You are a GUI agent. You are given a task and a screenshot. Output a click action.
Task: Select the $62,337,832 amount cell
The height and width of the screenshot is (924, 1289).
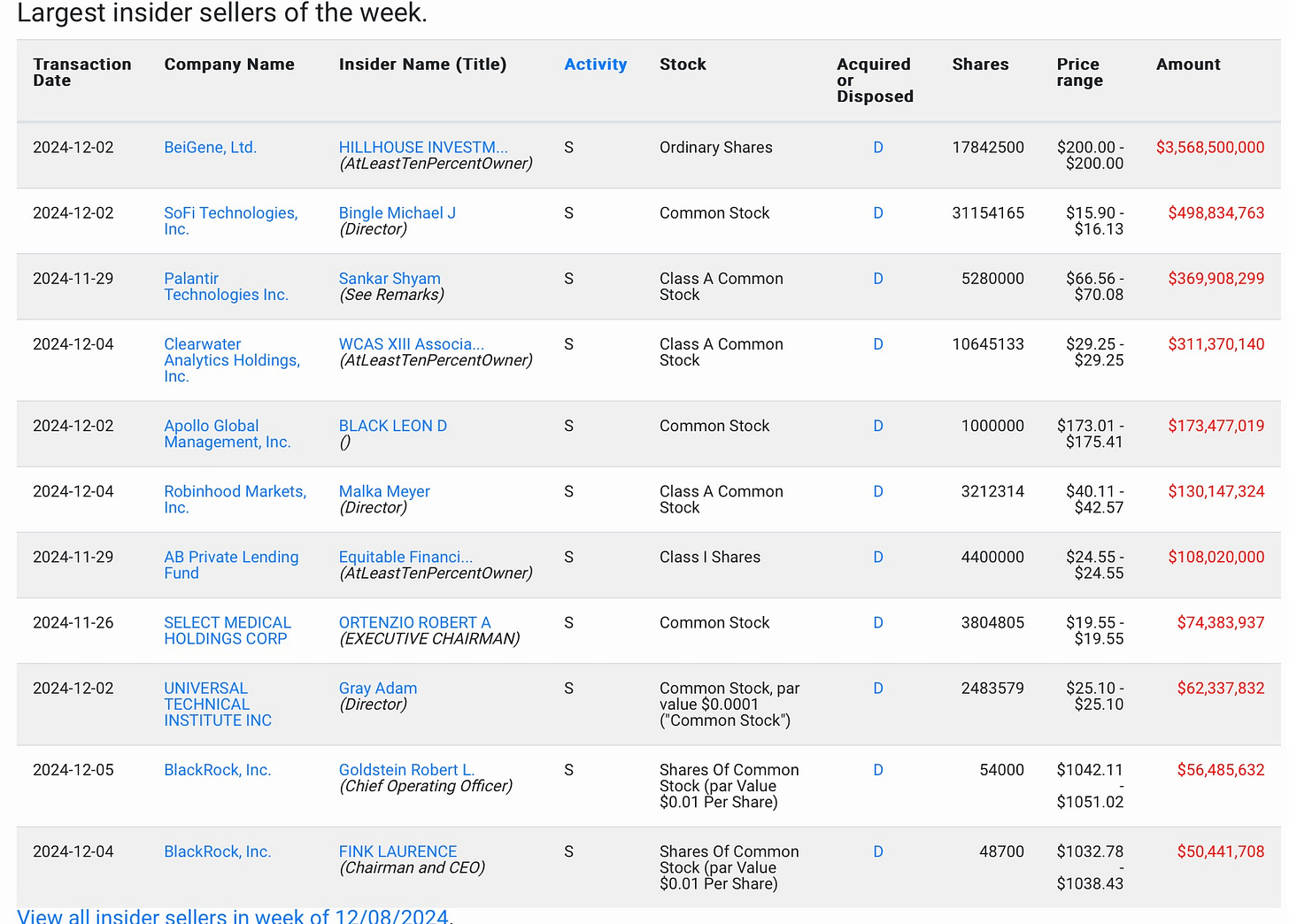tap(1221, 689)
